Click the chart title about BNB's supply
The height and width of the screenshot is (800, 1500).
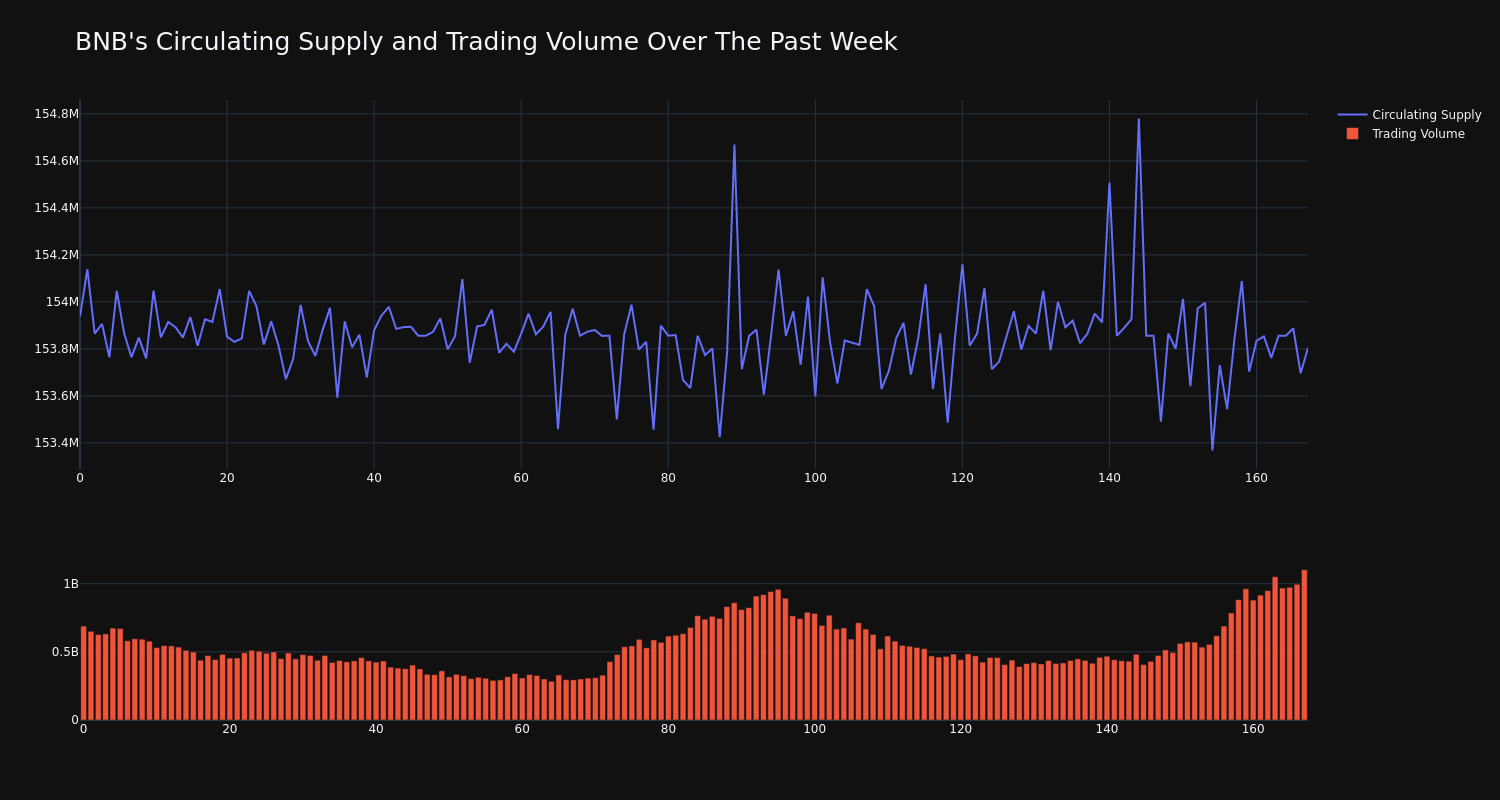(x=486, y=42)
